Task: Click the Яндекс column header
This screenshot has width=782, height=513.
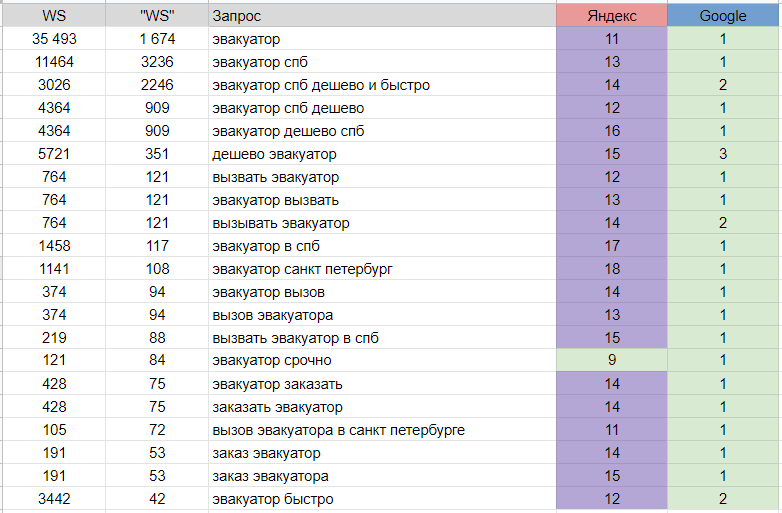Action: point(612,16)
